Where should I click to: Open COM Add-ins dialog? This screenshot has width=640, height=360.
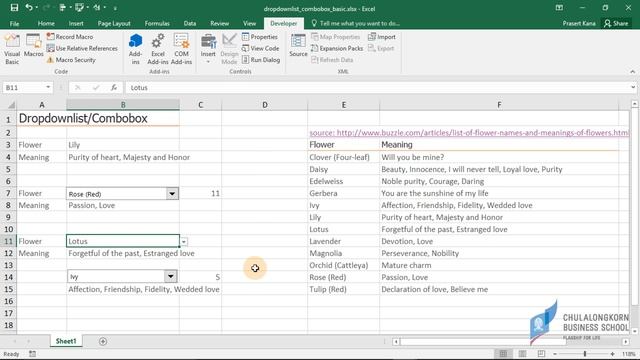click(181, 49)
